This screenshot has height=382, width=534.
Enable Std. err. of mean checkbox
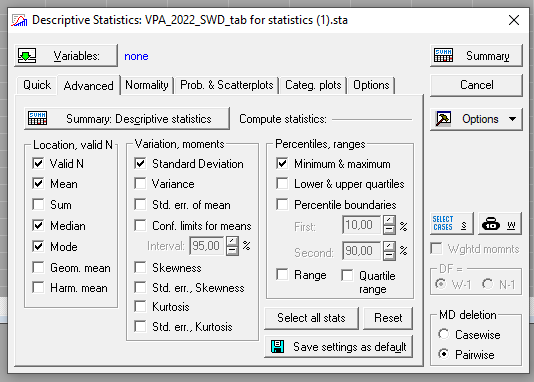click(140, 205)
